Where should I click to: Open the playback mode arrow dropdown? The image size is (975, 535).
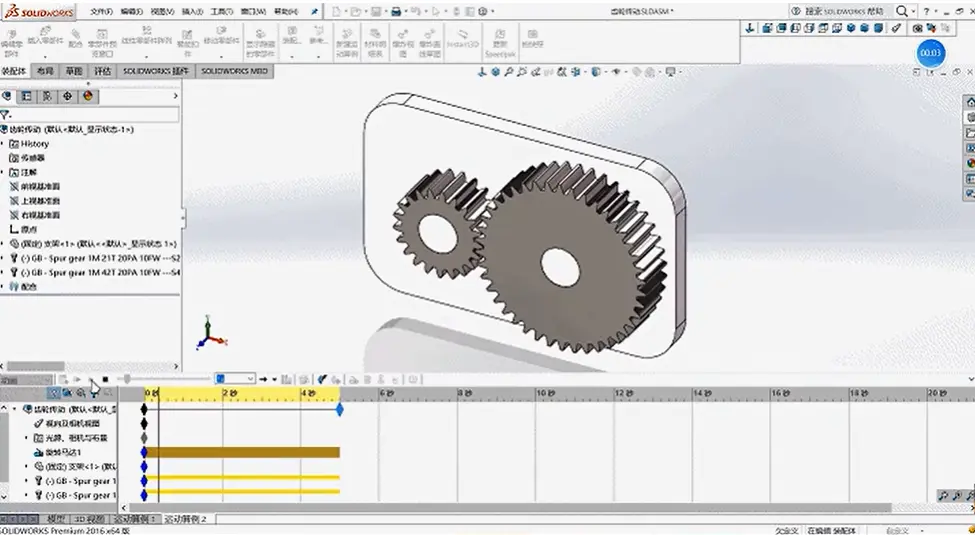pyautogui.click(x=274, y=379)
